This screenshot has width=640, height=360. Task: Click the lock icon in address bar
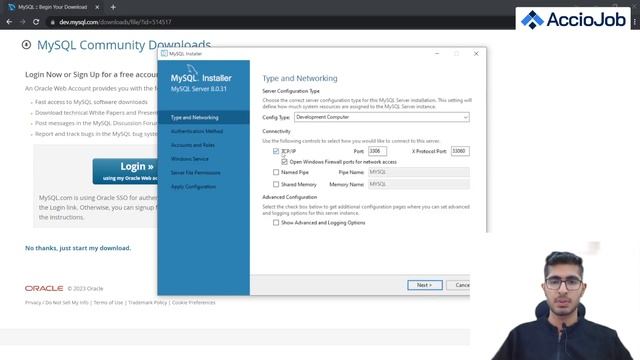click(52, 22)
